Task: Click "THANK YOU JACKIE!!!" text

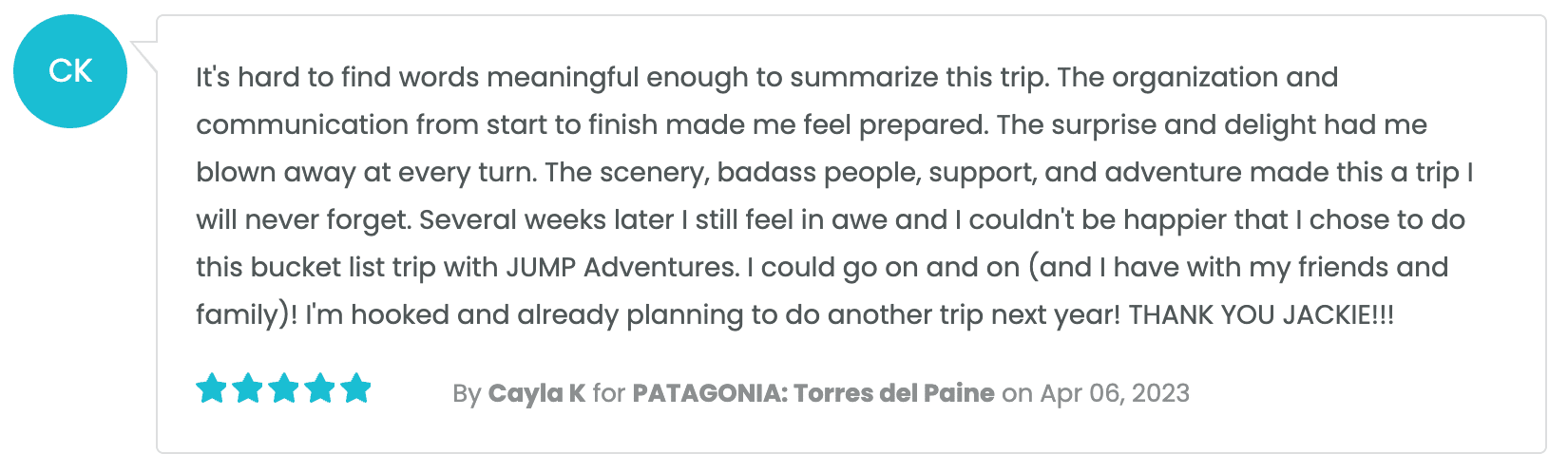Action: pos(1261,314)
